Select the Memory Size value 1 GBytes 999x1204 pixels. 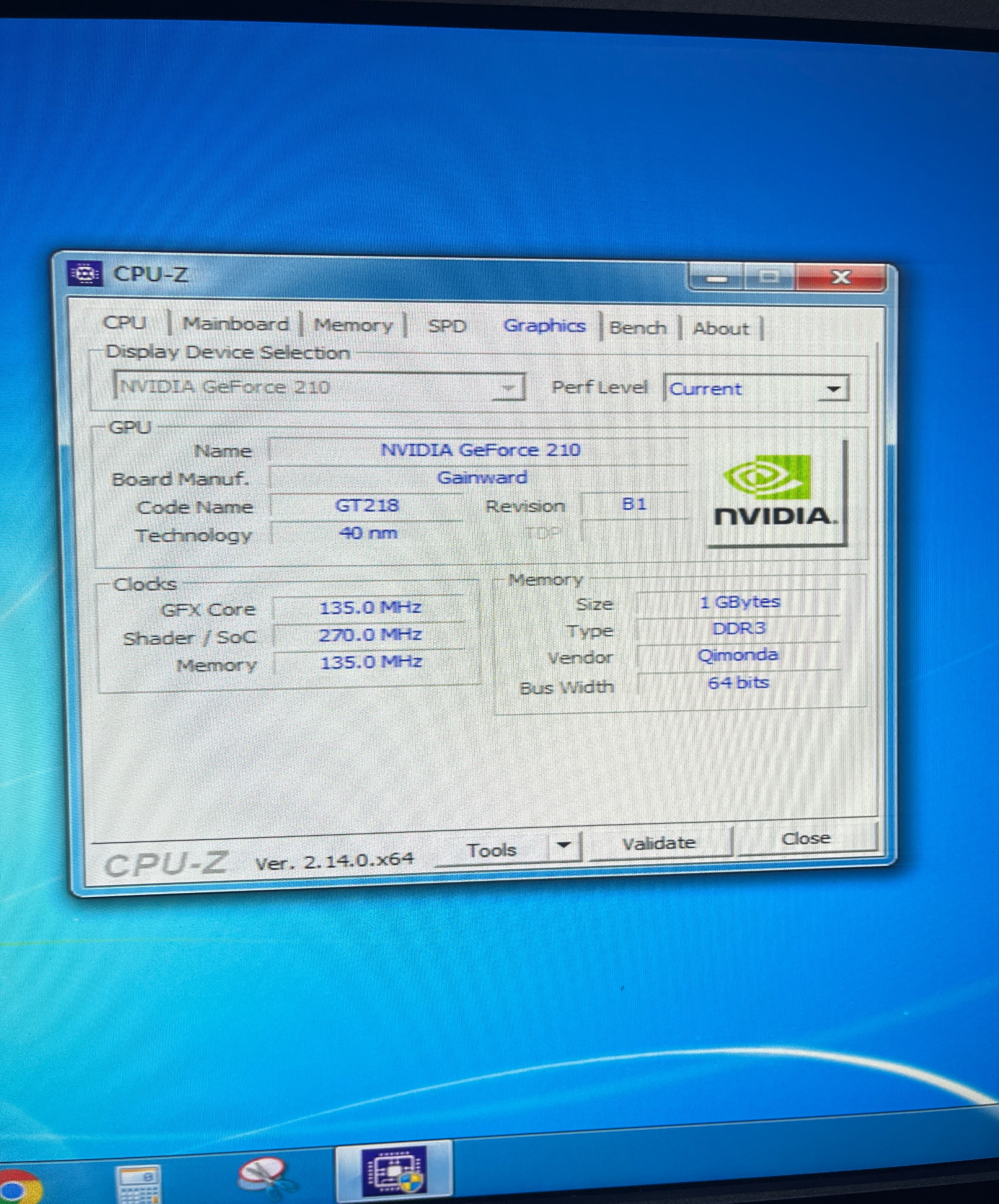[739, 602]
